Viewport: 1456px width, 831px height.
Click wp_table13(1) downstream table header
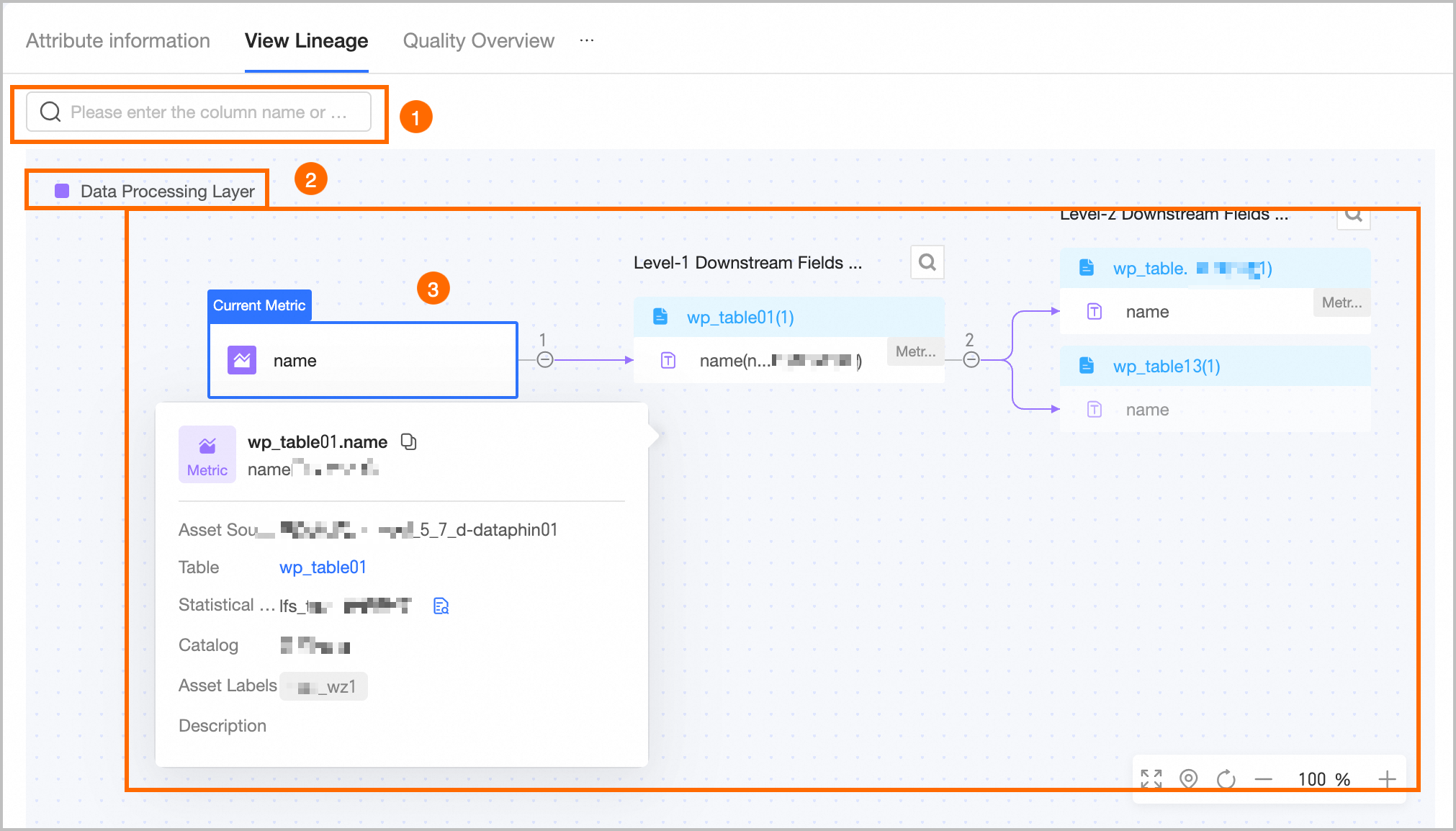click(1166, 367)
